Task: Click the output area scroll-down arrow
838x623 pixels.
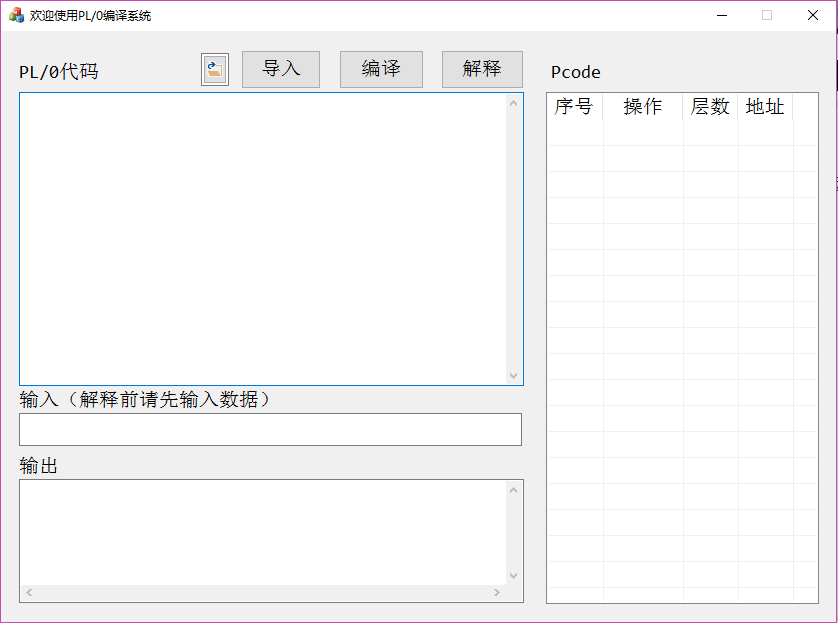Action: [514, 575]
